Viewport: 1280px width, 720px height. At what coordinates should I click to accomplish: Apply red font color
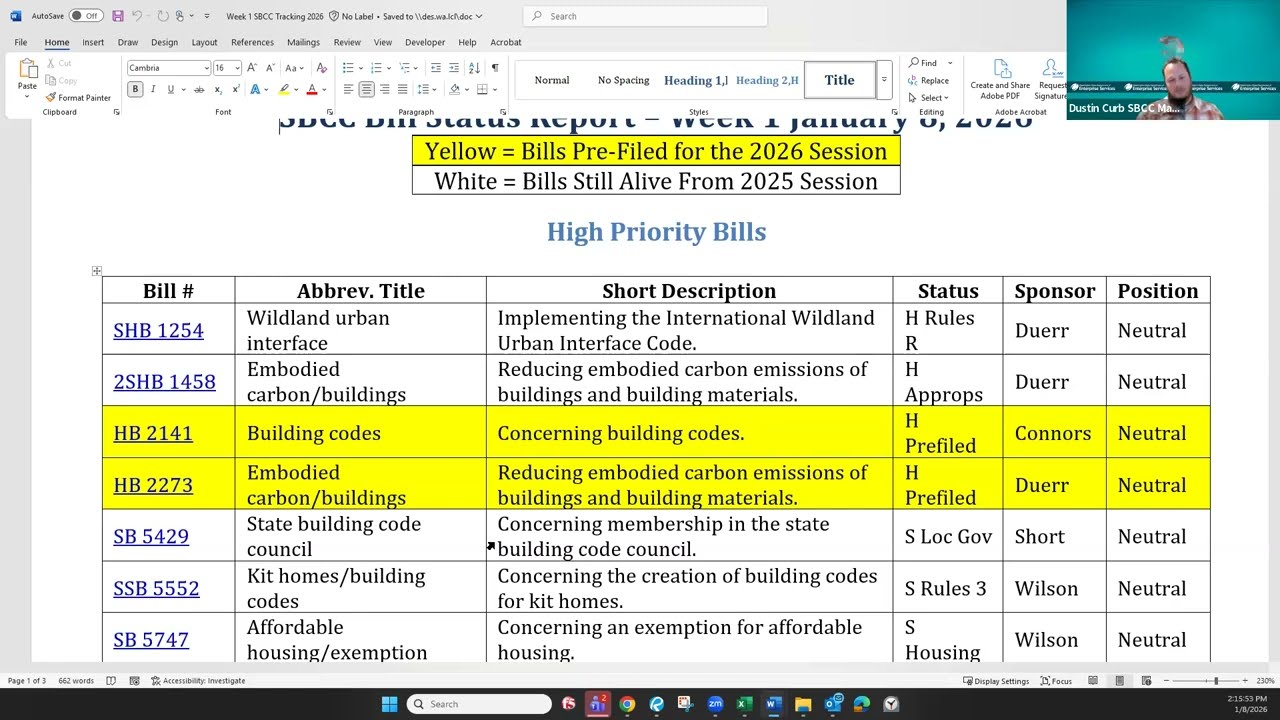click(x=311, y=89)
